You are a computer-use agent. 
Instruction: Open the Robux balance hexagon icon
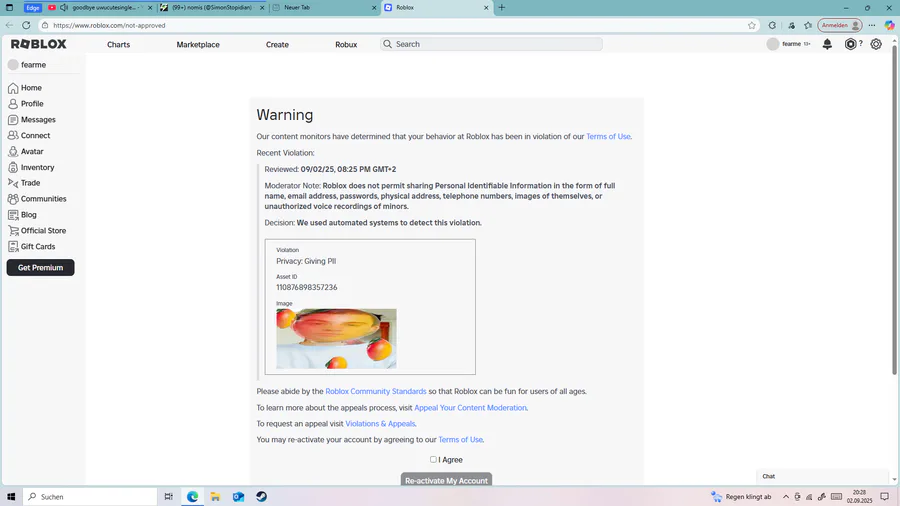tap(851, 44)
